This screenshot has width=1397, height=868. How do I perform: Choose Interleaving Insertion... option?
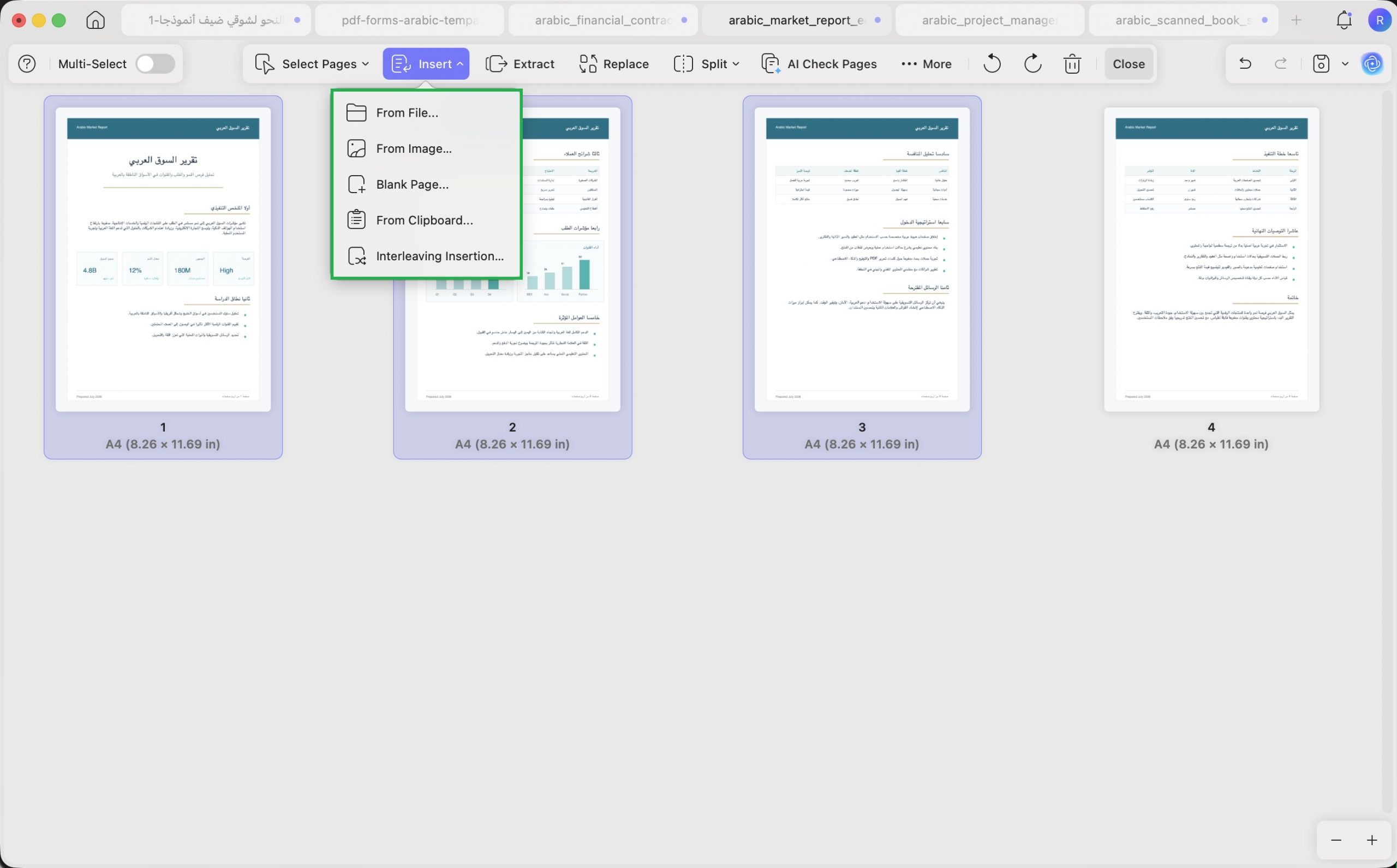point(426,256)
